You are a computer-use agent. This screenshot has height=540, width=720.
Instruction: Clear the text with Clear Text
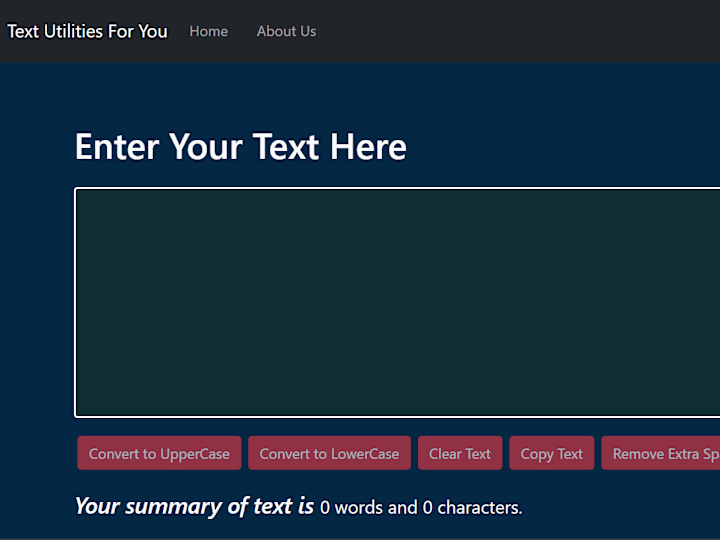[x=460, y=453]
